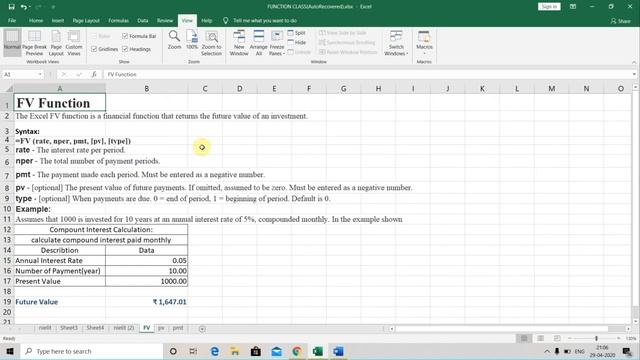Switch to the Insert tab
640x360 pixels.
click(x=58, y=20)
